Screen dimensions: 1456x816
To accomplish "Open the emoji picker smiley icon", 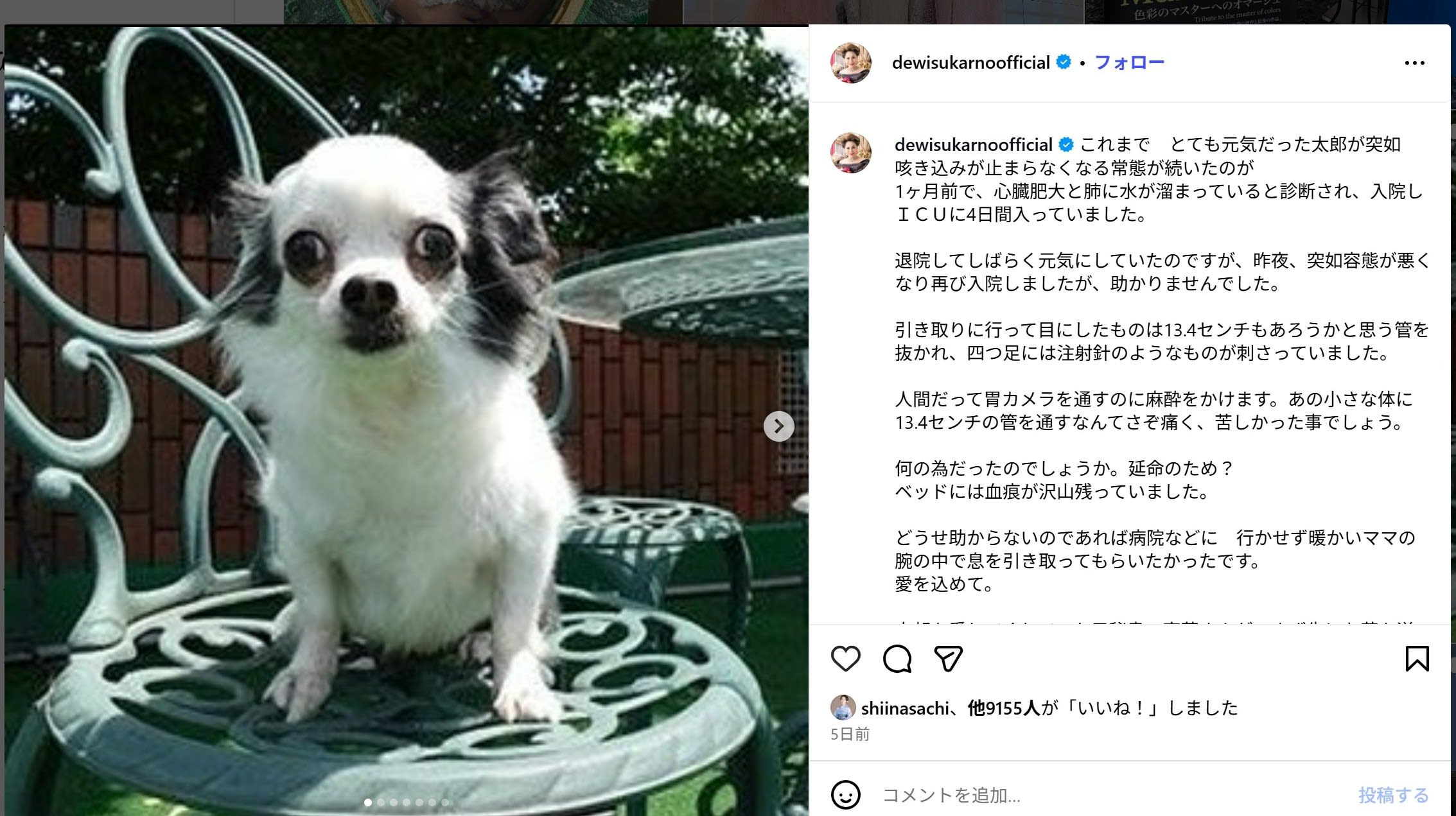I will (845, 795).
